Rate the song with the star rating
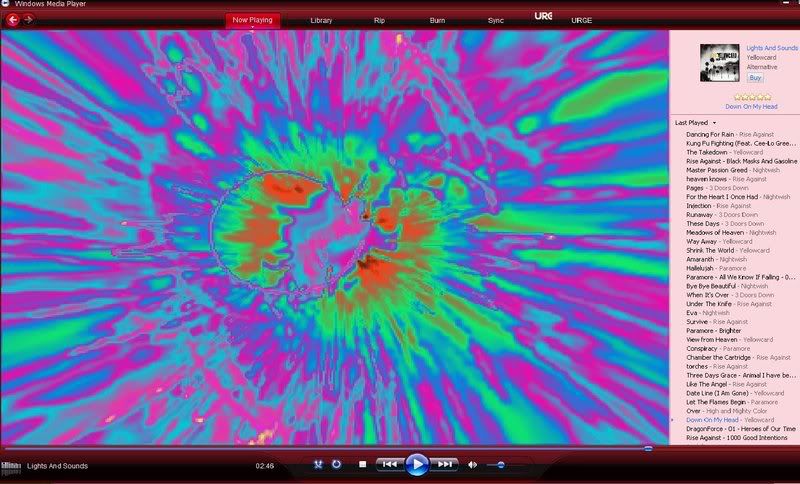The height and width of the screenshot is (484, 800). tap(753, 97)
